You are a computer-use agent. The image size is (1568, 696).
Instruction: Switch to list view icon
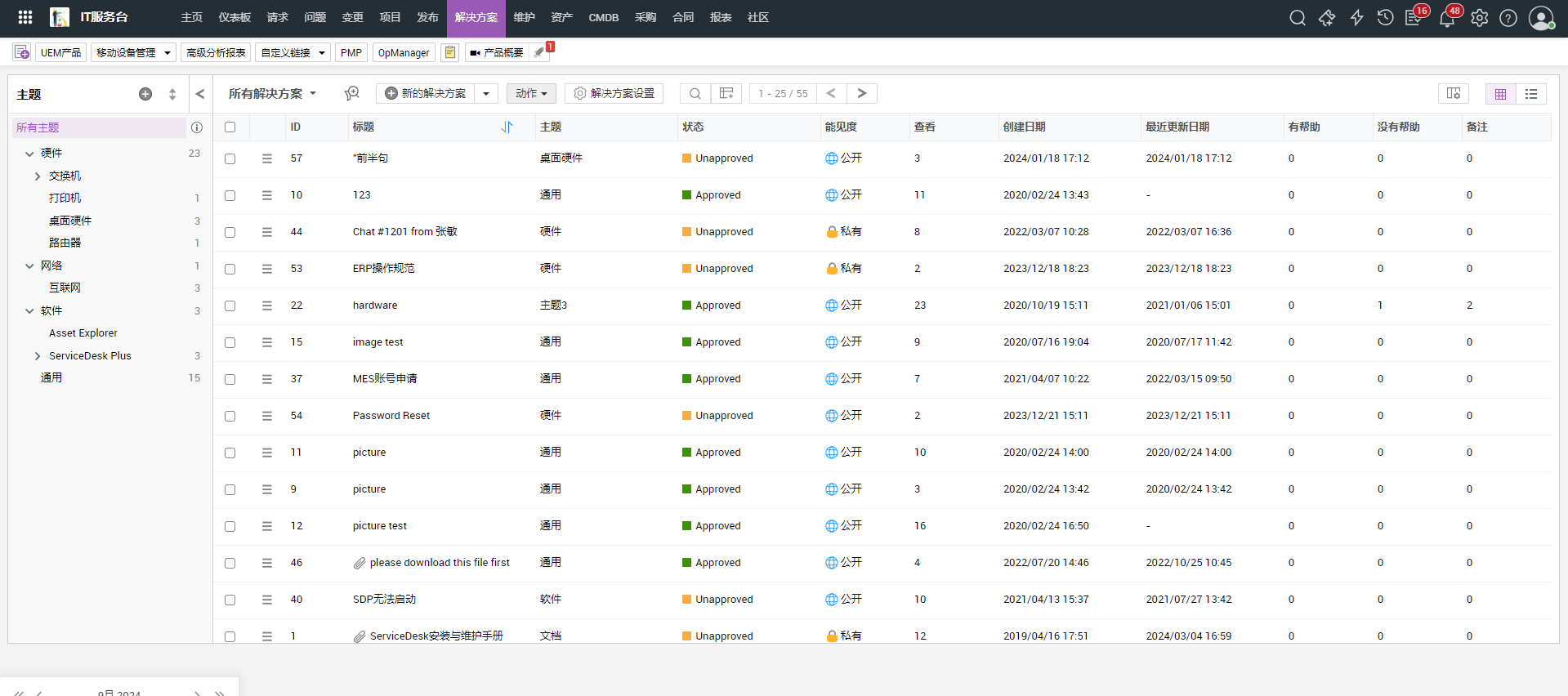click(1531, 94)
